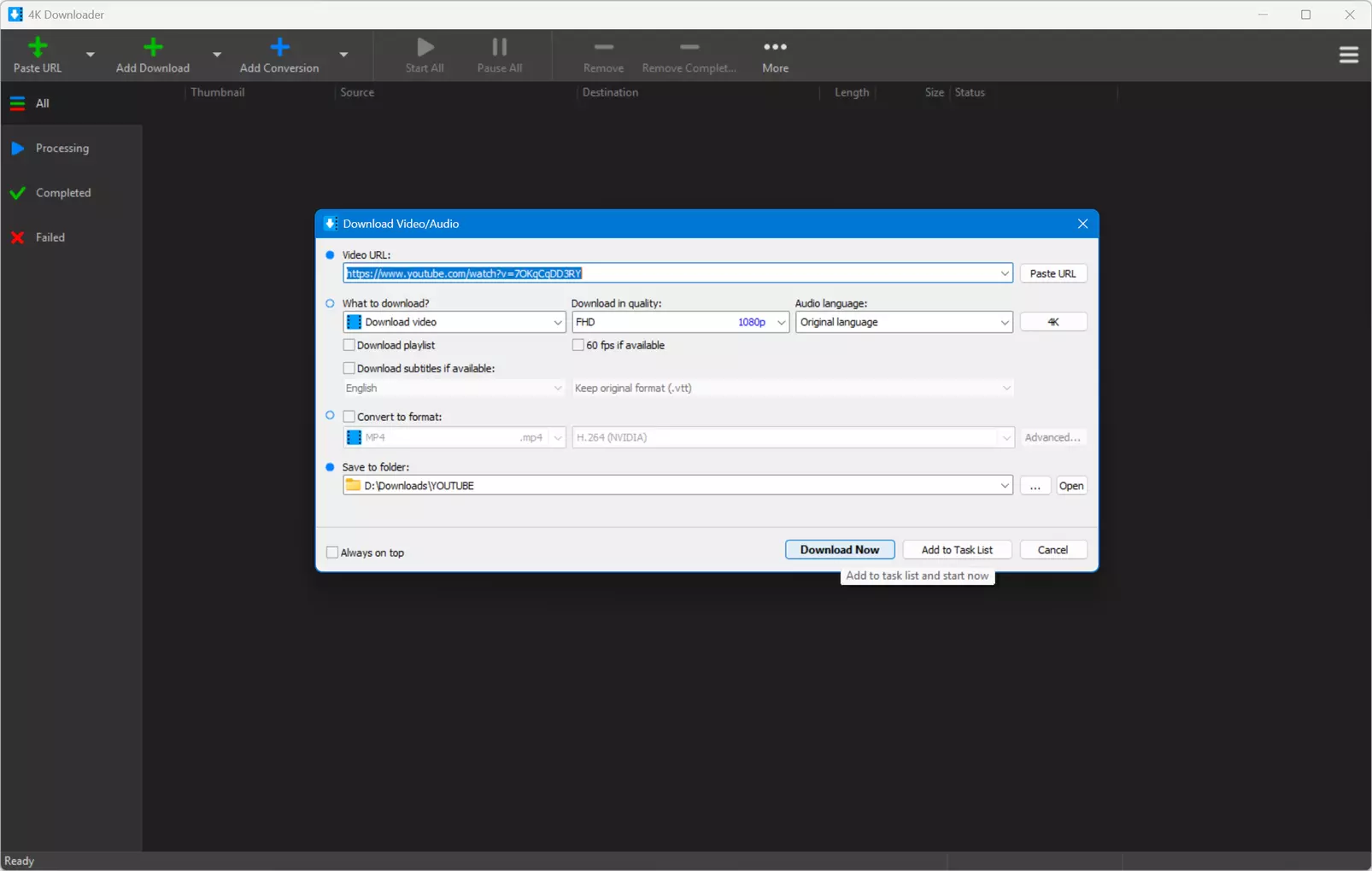Sort by Thumbnail column header
This screenshot has height=871, width=1372.
coord(218,92)
